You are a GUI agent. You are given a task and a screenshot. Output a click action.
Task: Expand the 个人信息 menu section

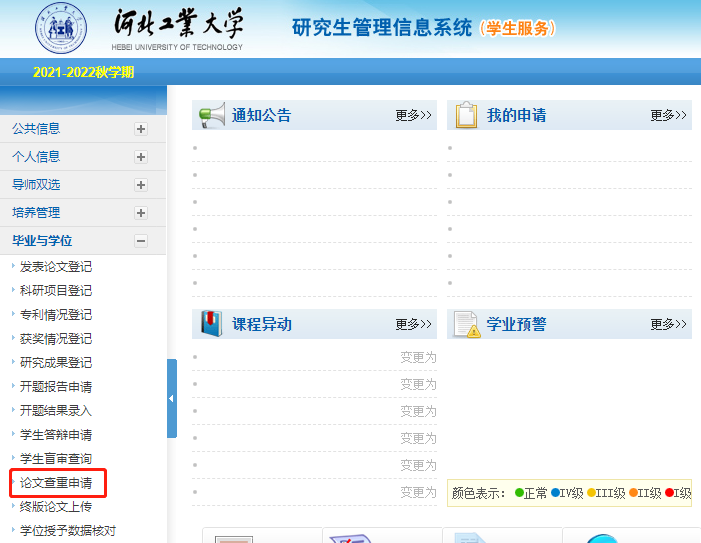tap(141, 157)
